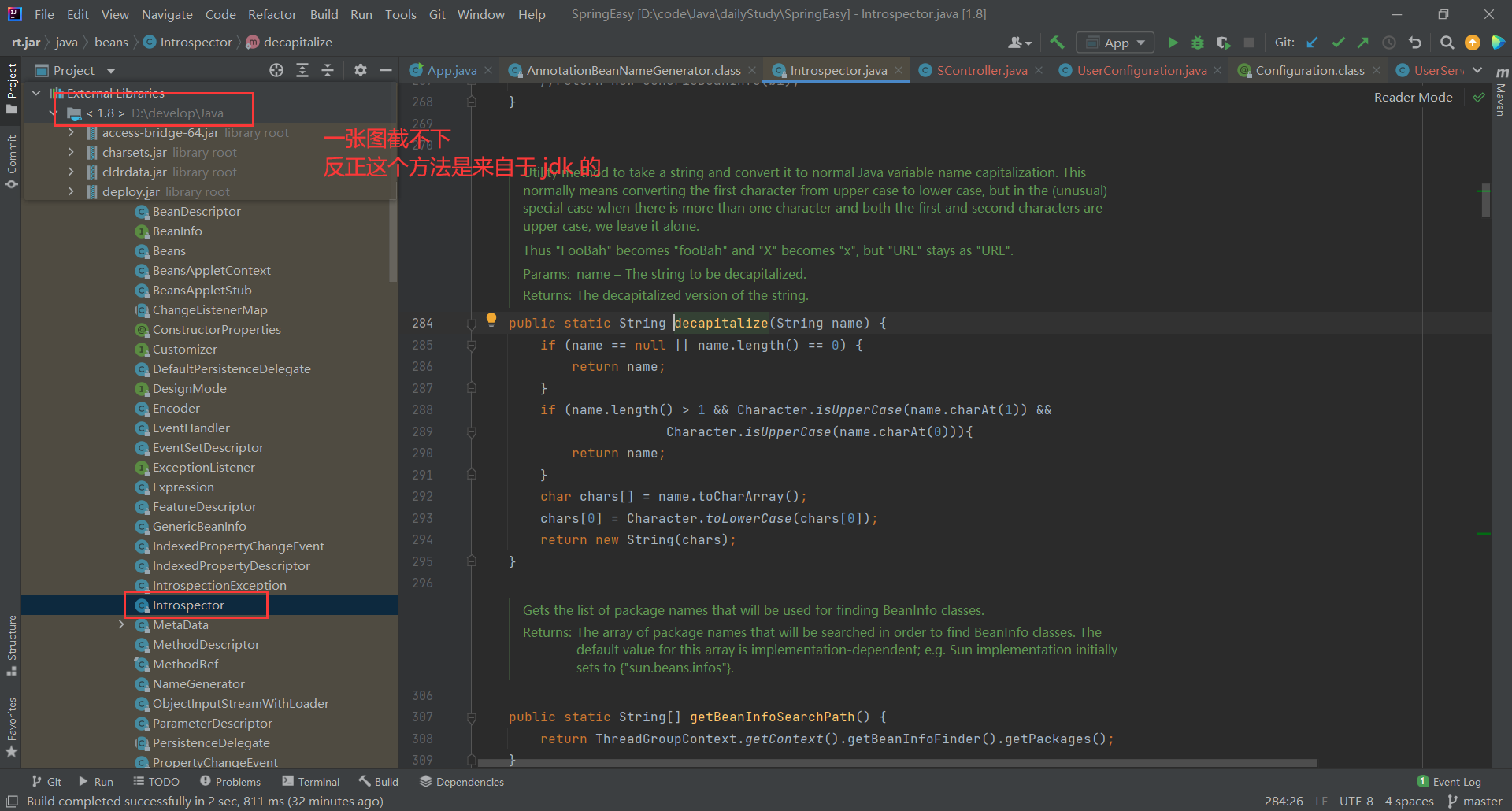
Task: Close the Introspector.java tab
Action: [x=899, y=70]
